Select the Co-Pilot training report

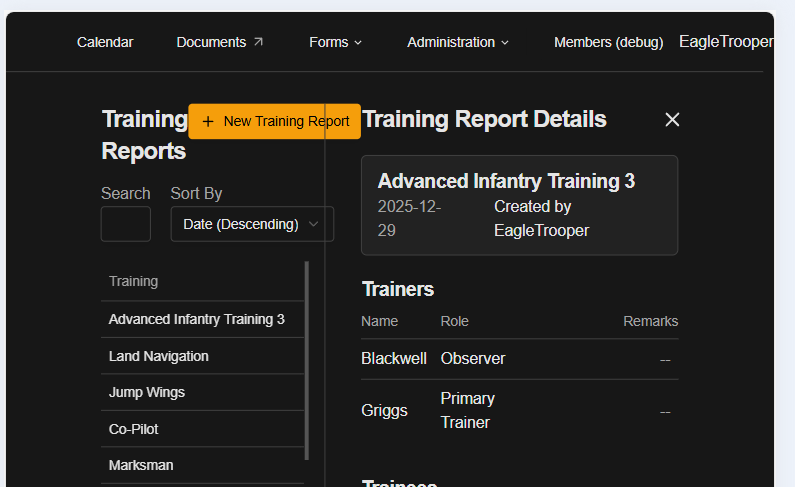click(134, 429)
